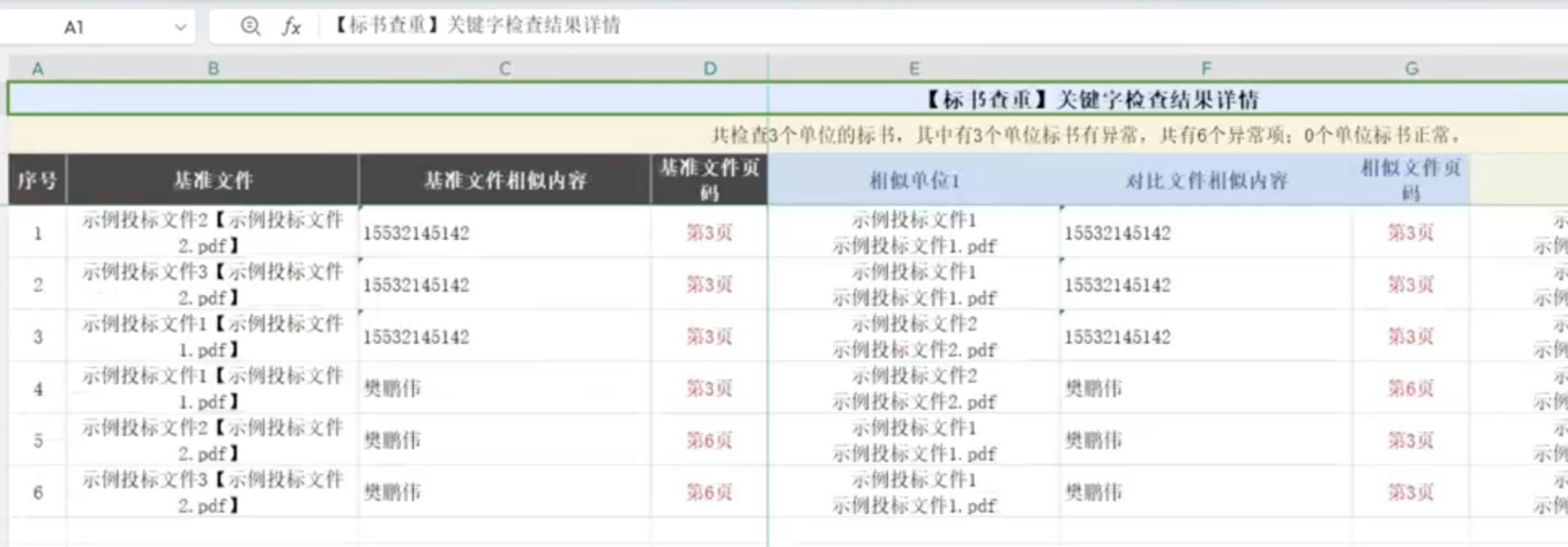Click row 3 column F cell 15532145142
Image resolution: width=1568 pixels, height=547 pixels.
(x=1206, y=336)
